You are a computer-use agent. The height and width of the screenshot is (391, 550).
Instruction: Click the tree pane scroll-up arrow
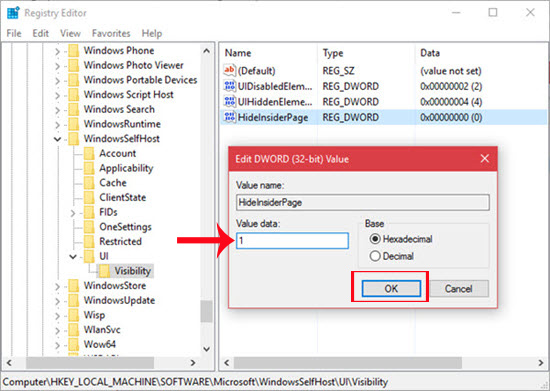click(x=207, y=51)
